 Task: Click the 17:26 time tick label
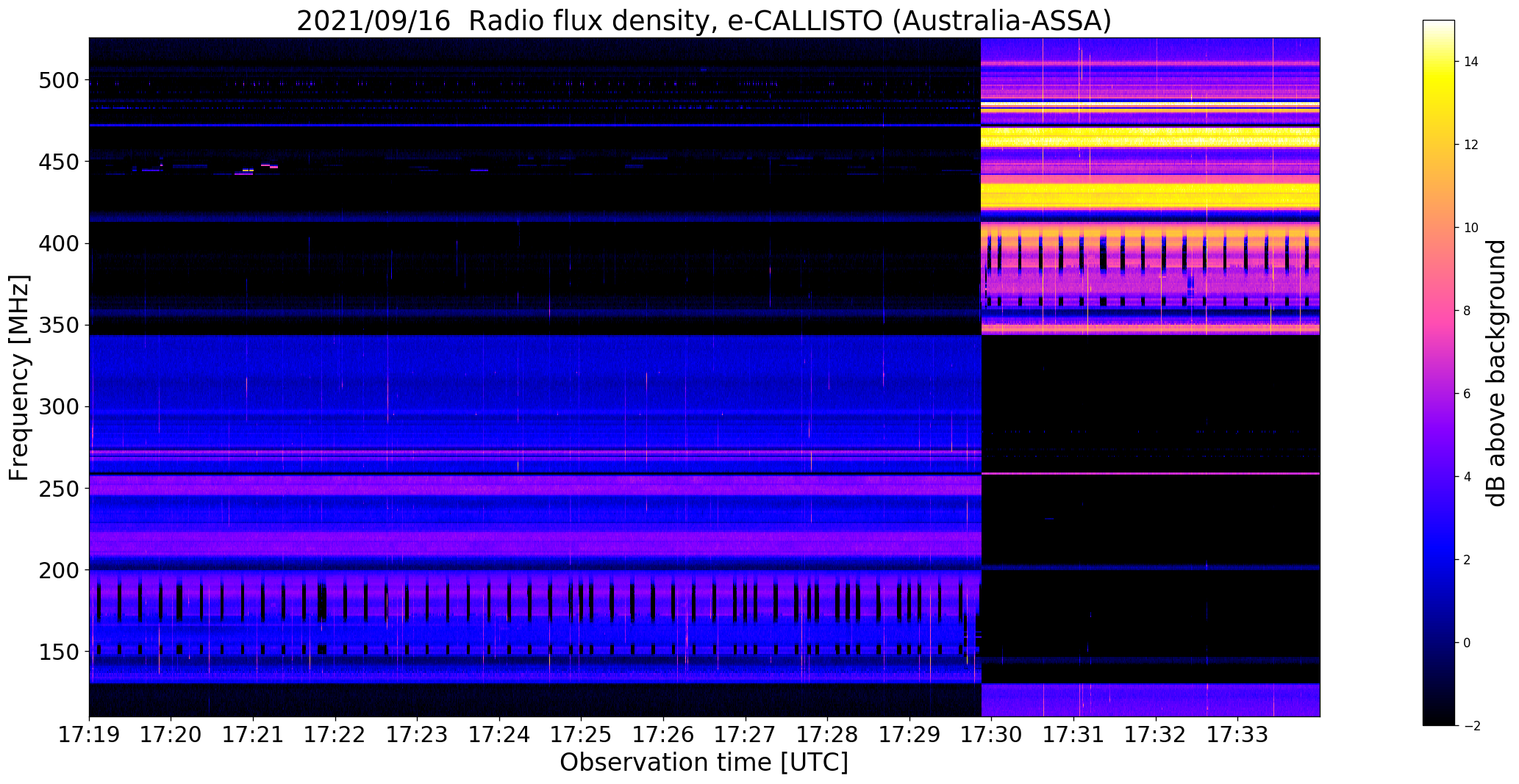(664, 734)
